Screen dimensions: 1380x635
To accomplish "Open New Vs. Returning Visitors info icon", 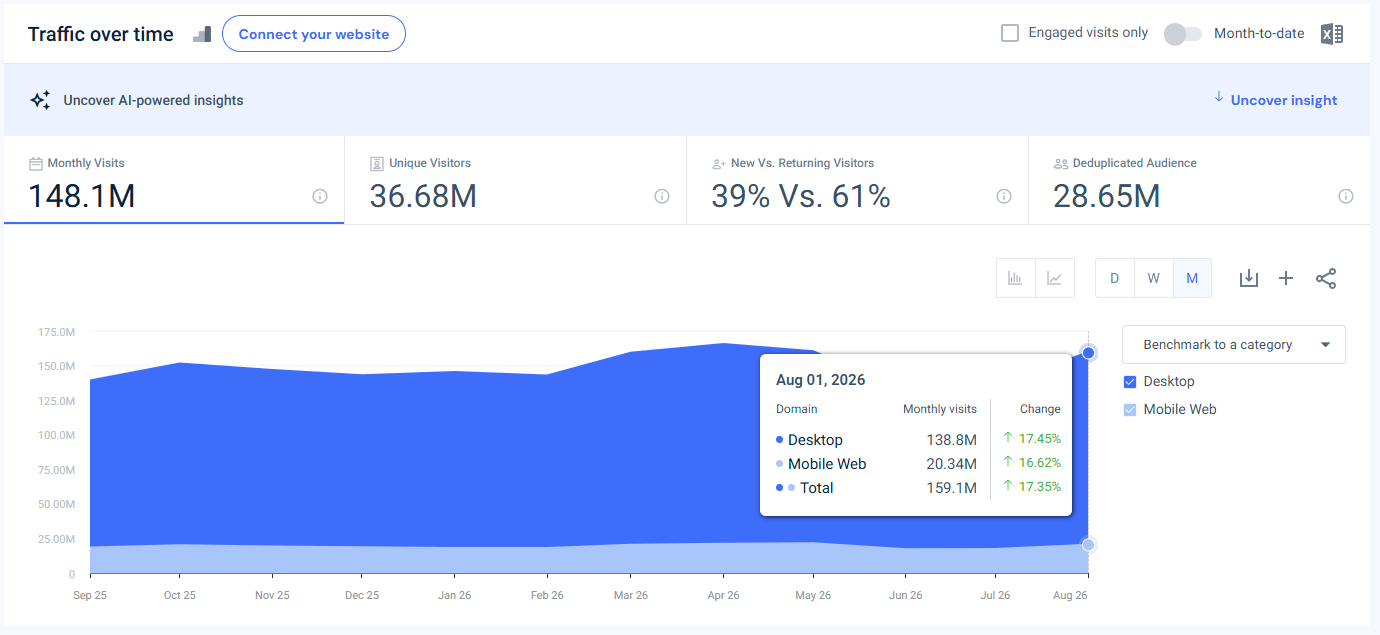I will [x=1004, y=196].
